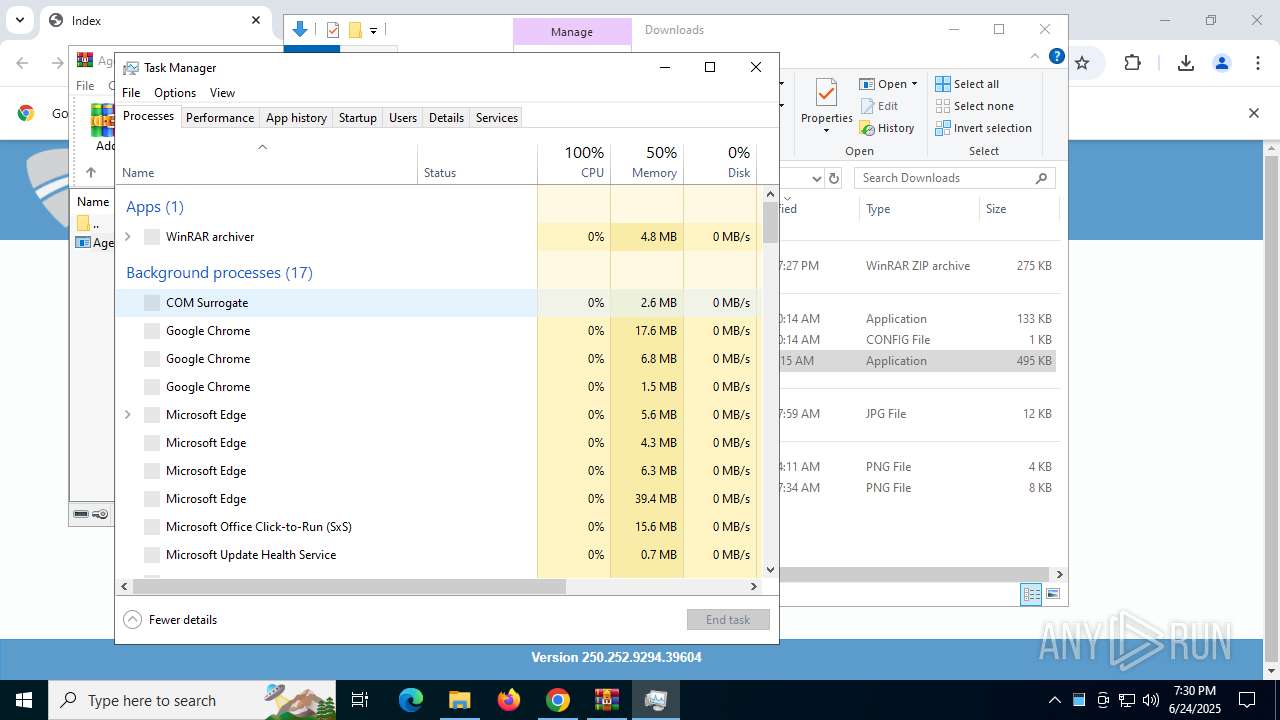Open the Services tab
Viewport: 1280px width, 720px height.
click(497, 118)
